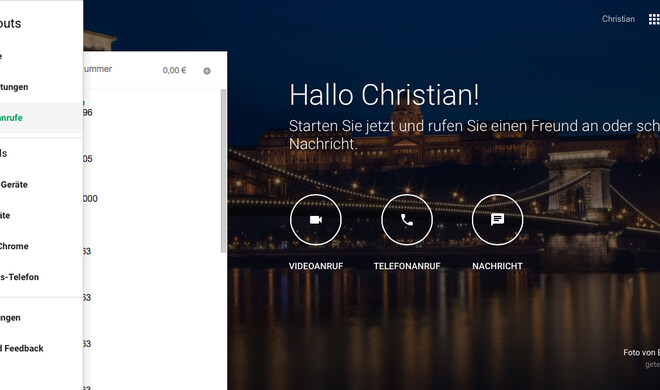Screen dimensions: 660x390
Task: Click the 'Hallo Christian!' heading
Action: (384, 95)
